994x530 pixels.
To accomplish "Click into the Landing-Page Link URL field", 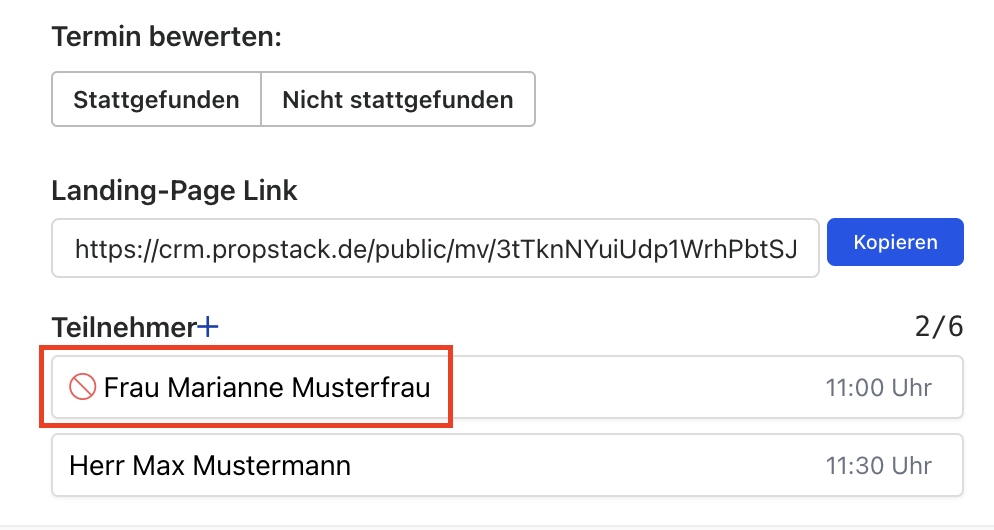I will (x=436, y=248).
